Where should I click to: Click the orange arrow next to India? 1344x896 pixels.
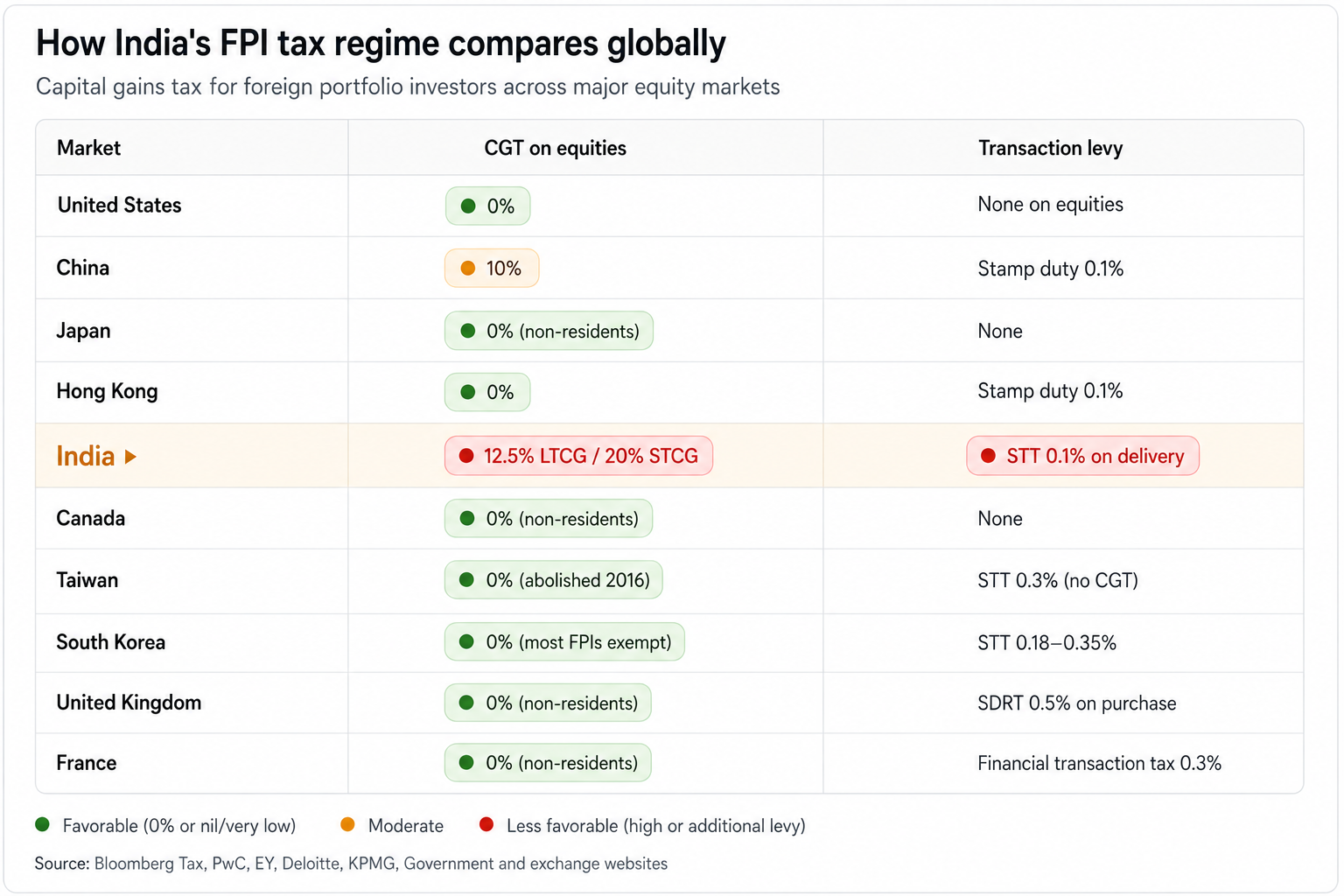130,457
